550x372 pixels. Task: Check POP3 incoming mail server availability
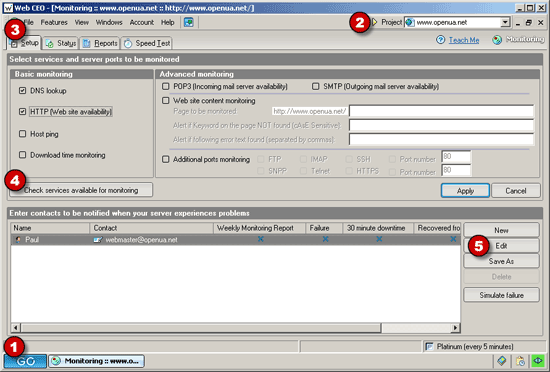(x=166, y=86)
